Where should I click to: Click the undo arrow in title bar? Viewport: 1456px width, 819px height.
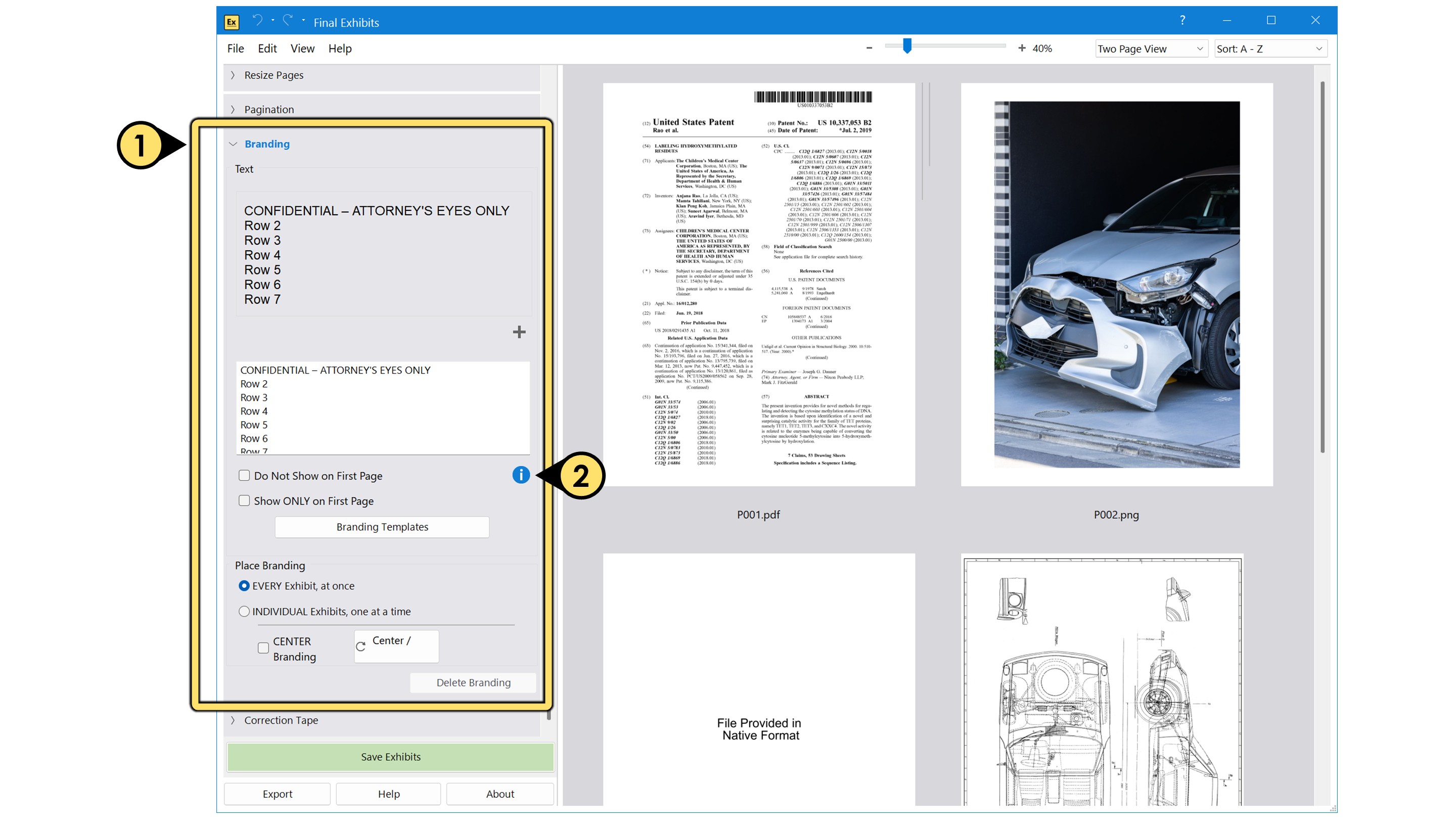coord(258,21)
